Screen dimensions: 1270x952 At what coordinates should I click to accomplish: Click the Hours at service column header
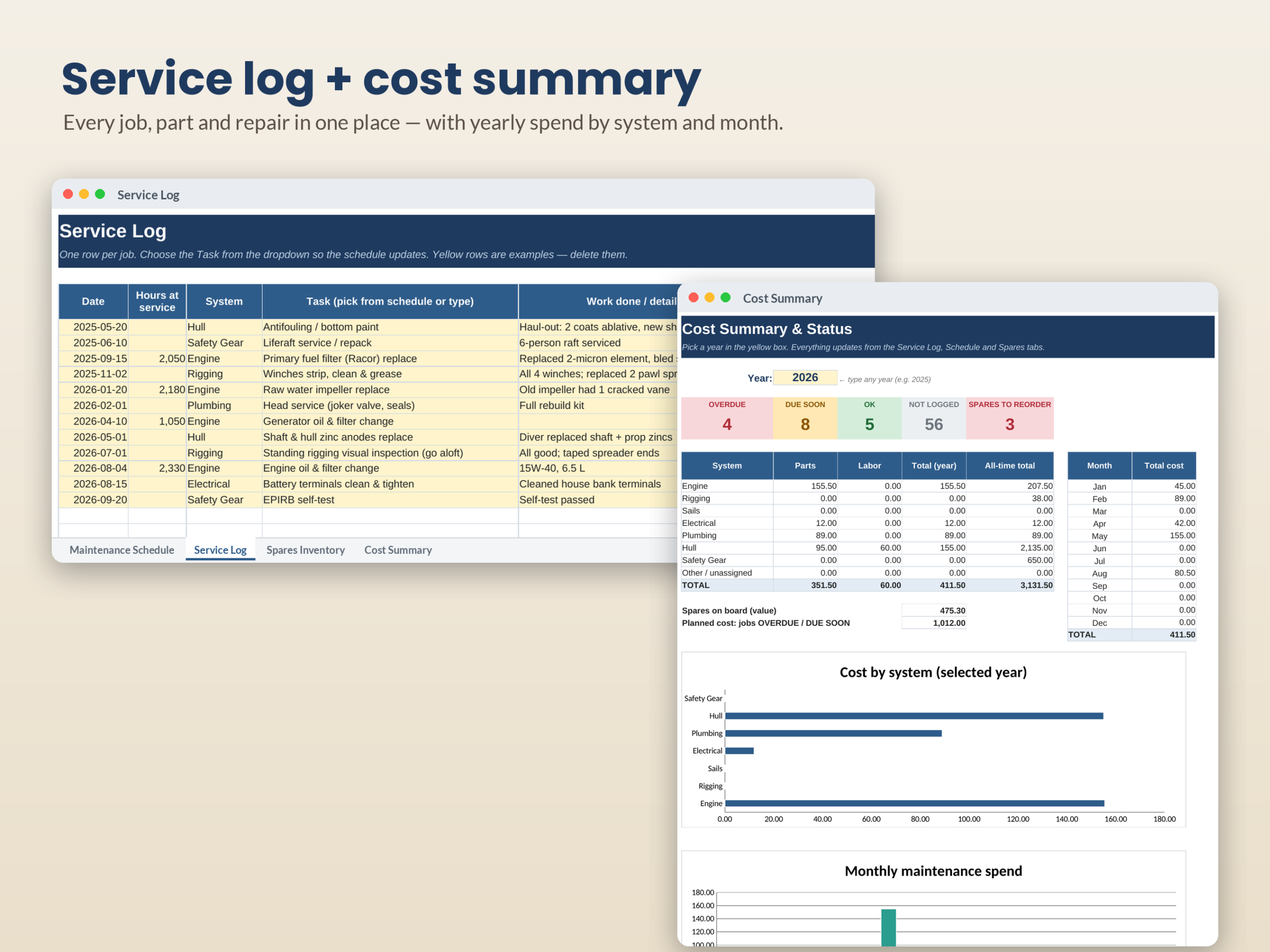(x=157, y=301)
